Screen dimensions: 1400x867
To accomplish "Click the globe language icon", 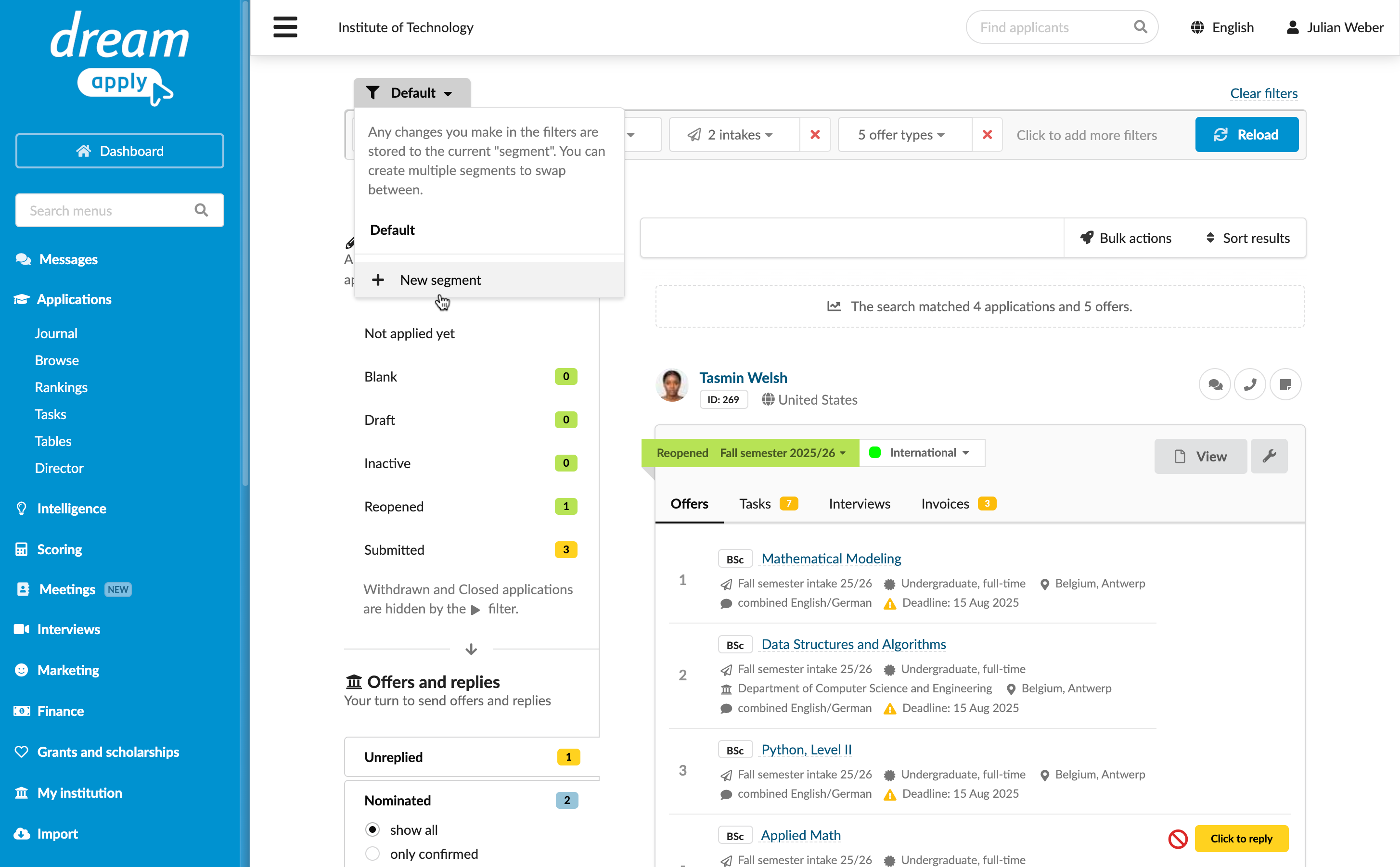I will coord(1197,27).
